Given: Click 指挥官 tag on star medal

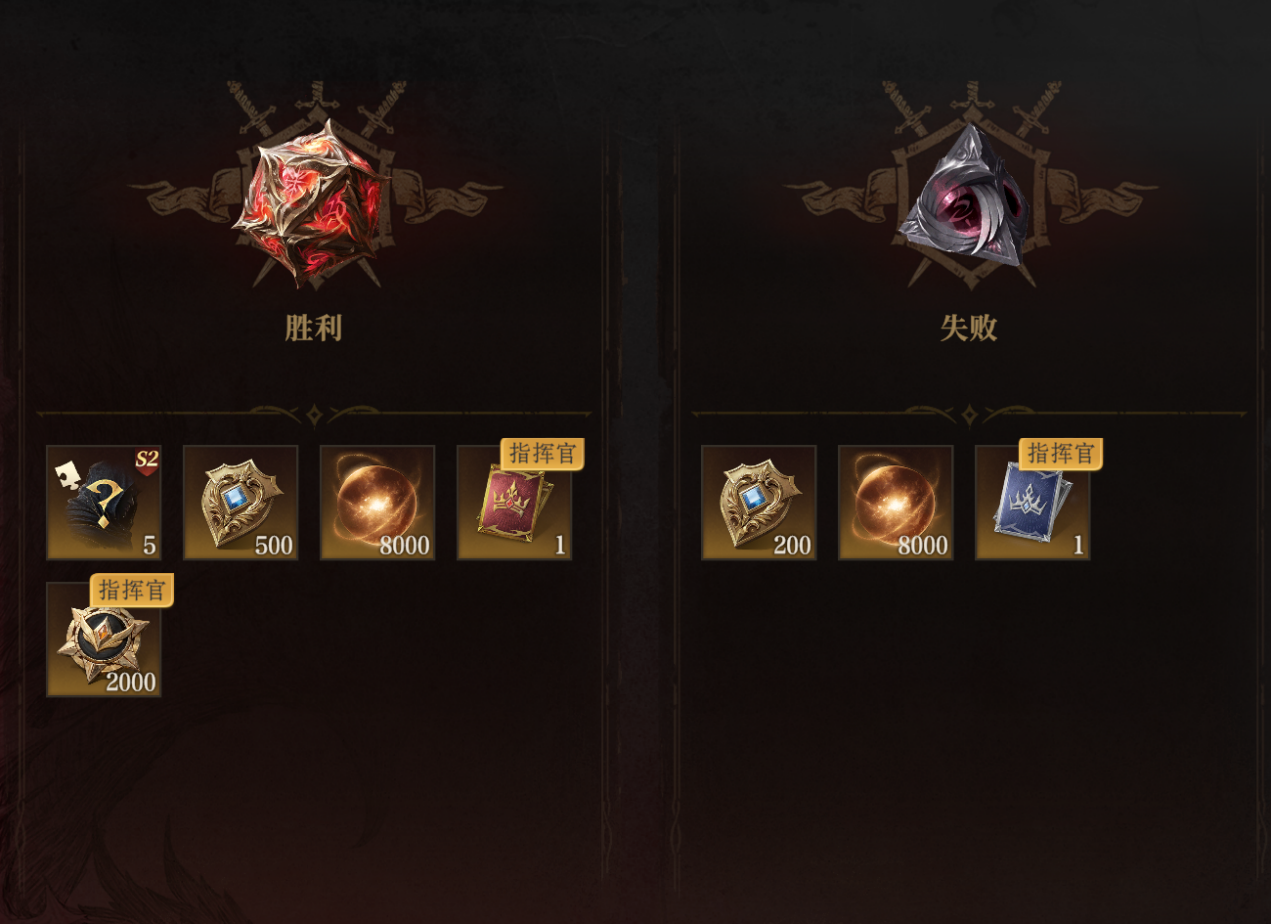Looking at the screenshot, I should [132, 590].
